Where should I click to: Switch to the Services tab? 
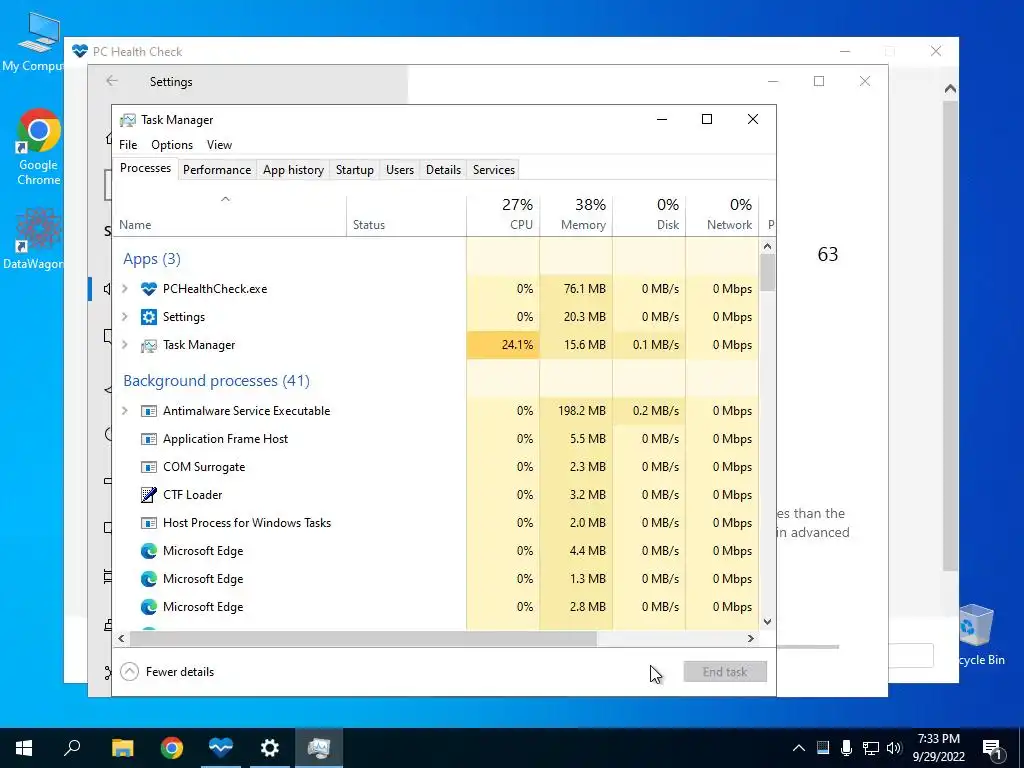(494, 170)
